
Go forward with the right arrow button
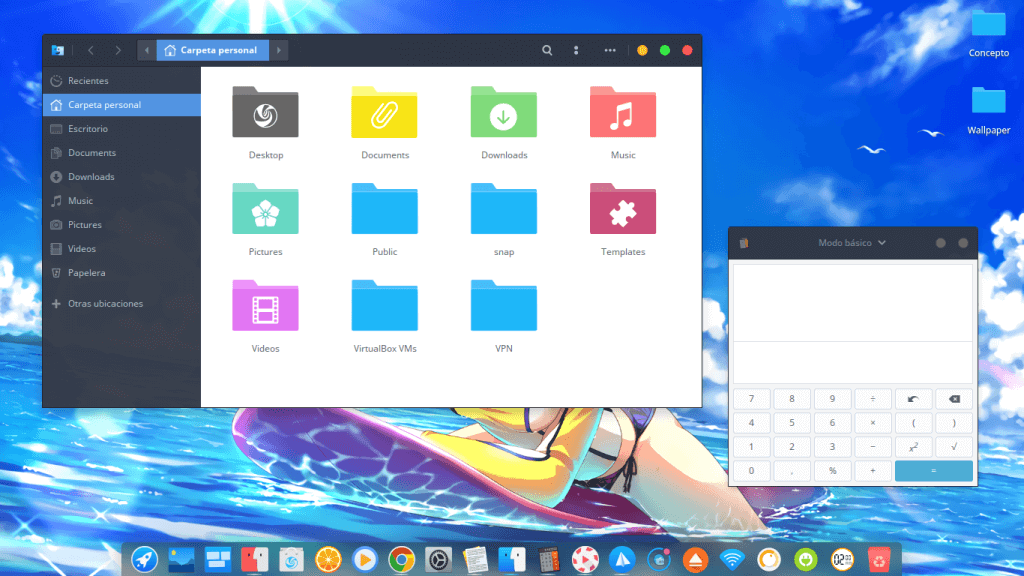coord(118,50)
